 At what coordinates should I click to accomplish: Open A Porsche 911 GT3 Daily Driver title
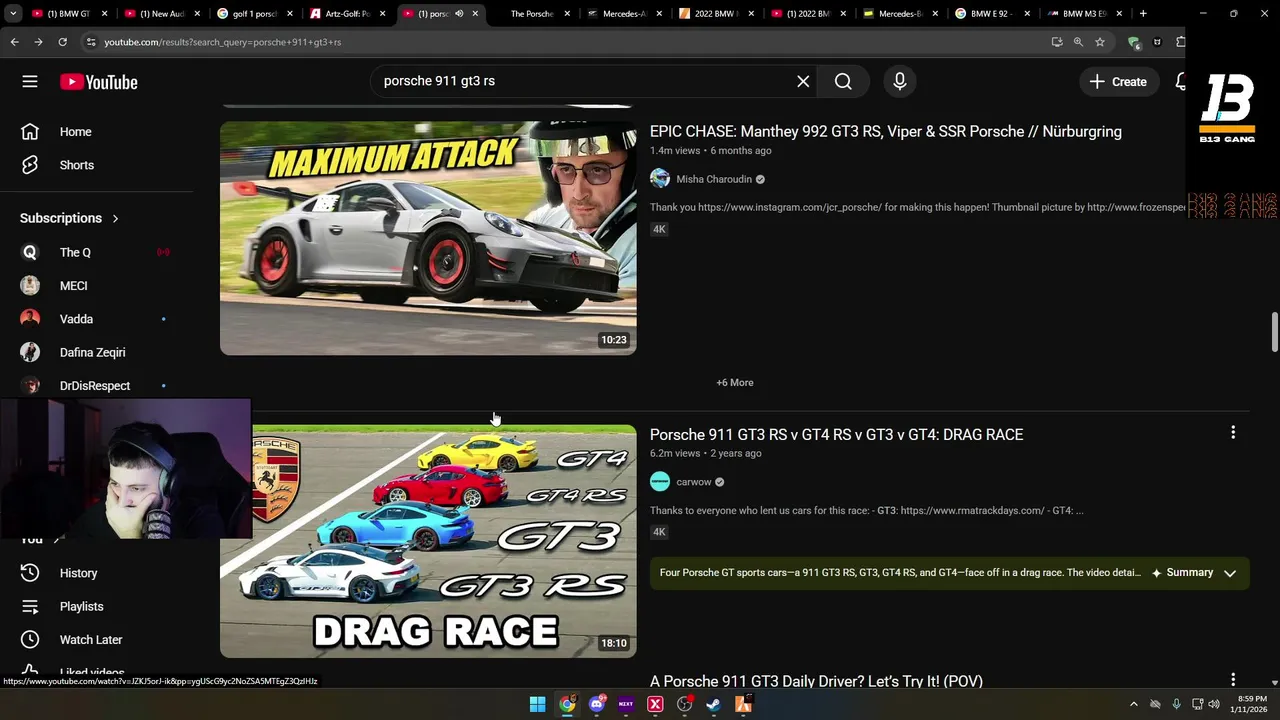click(816, 681)
